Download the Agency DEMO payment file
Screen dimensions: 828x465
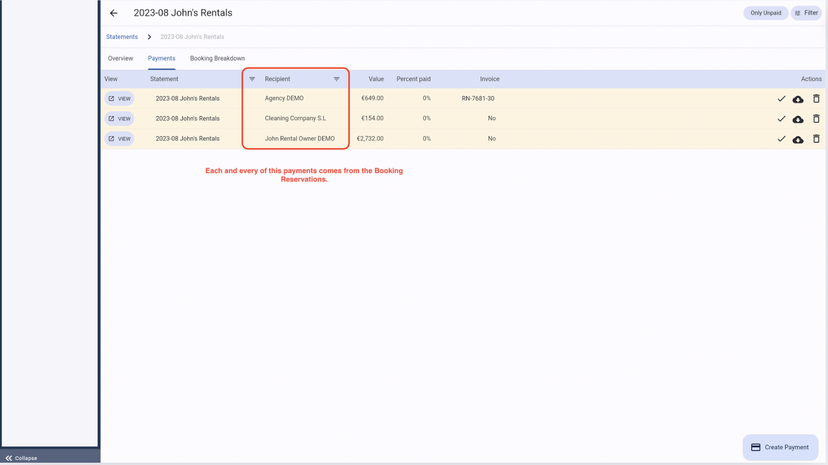click(798, 99)
